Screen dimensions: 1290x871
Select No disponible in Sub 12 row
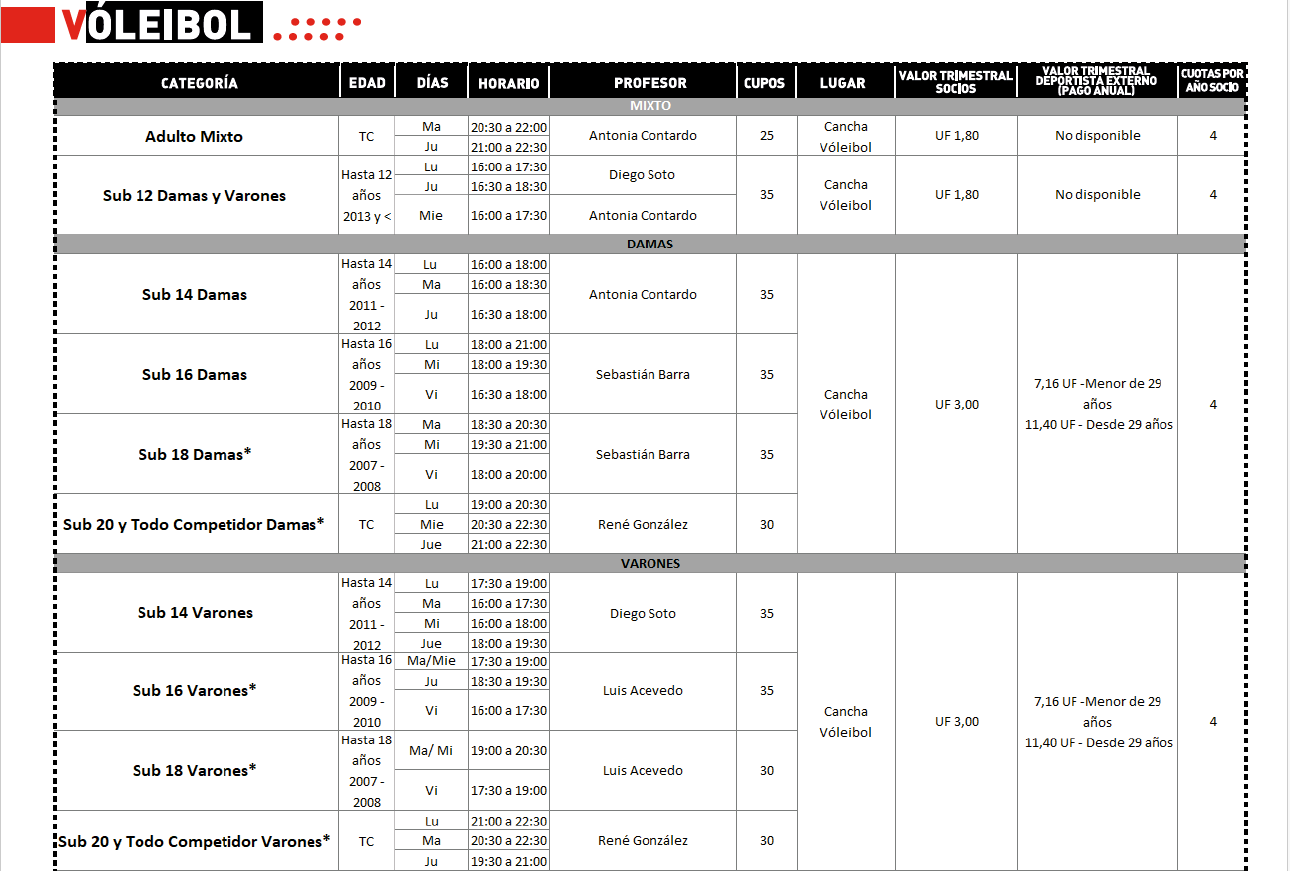click(x=1097, y=195)
